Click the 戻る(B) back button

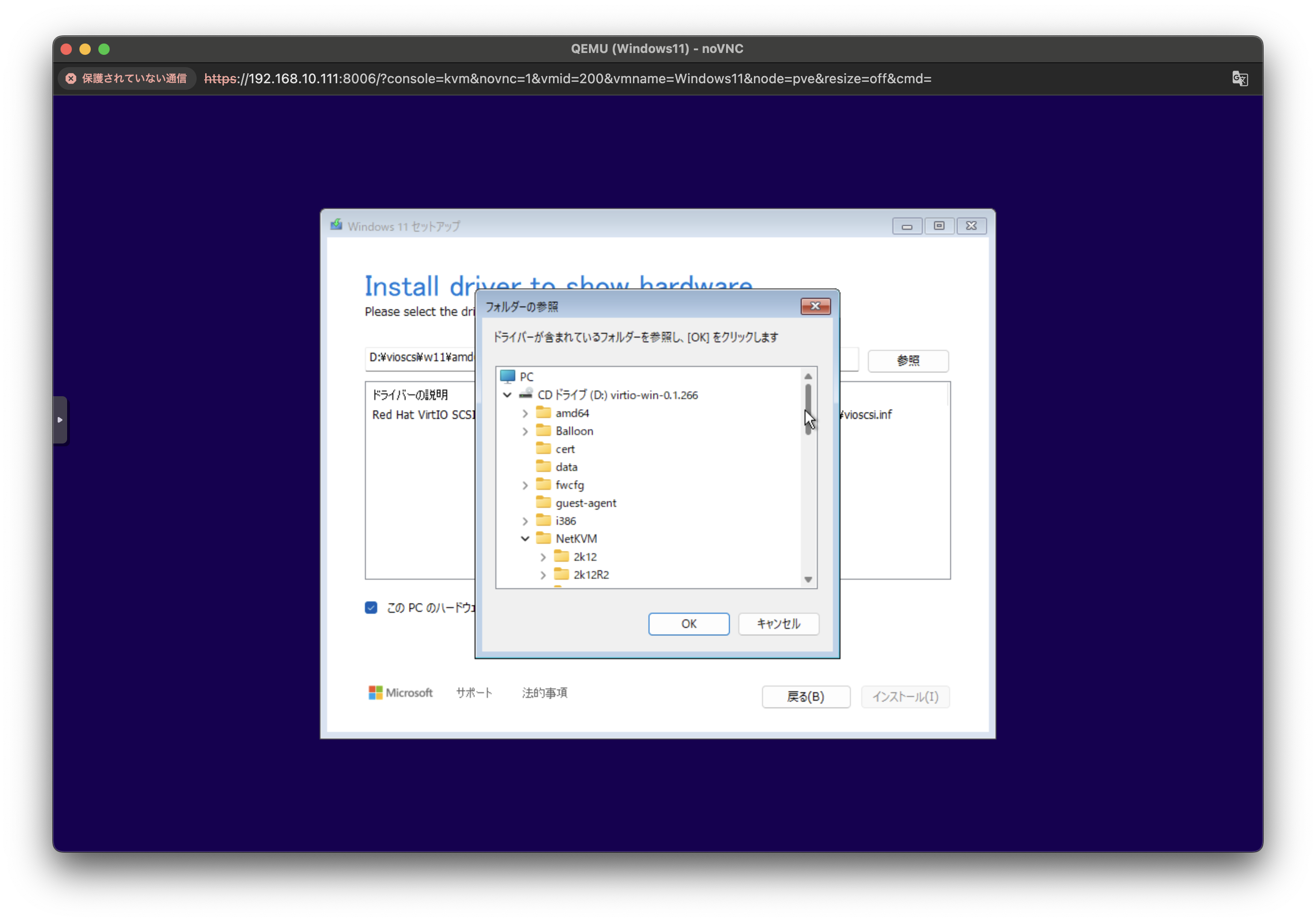point(805,696)
